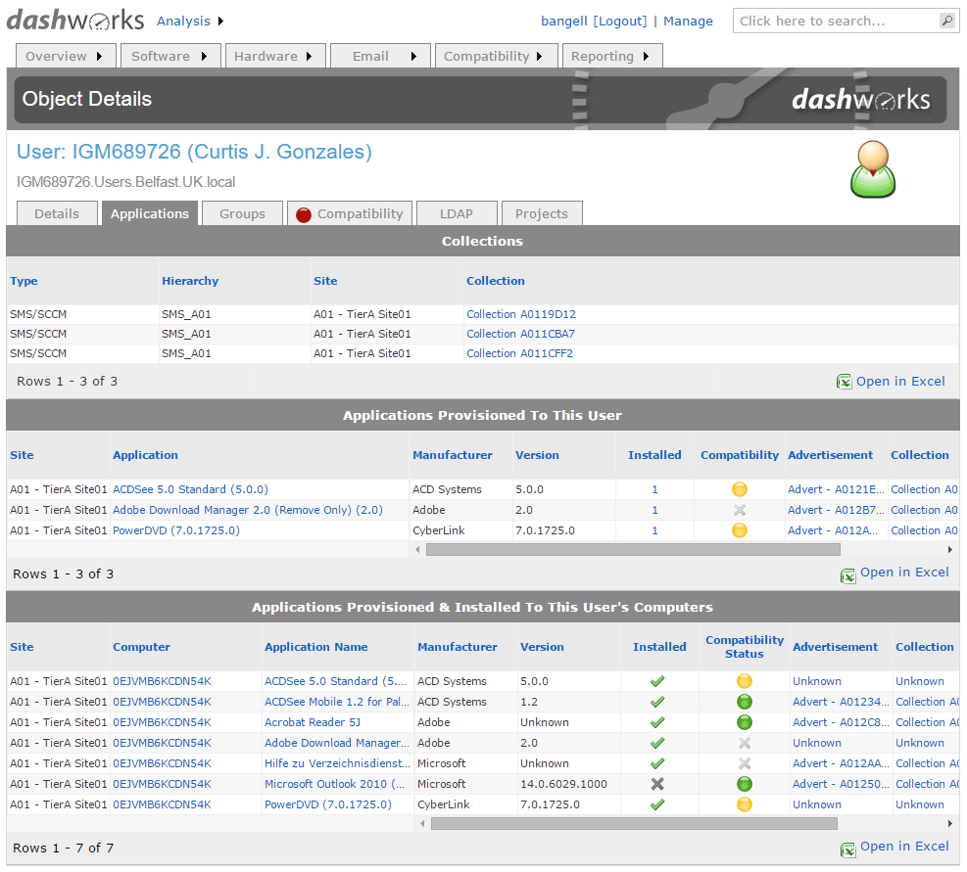Click installed checkmark for ACDSee Mobile 1.2
The height and width of the screenshot is (872, 967).
click(x=657, y=702)
